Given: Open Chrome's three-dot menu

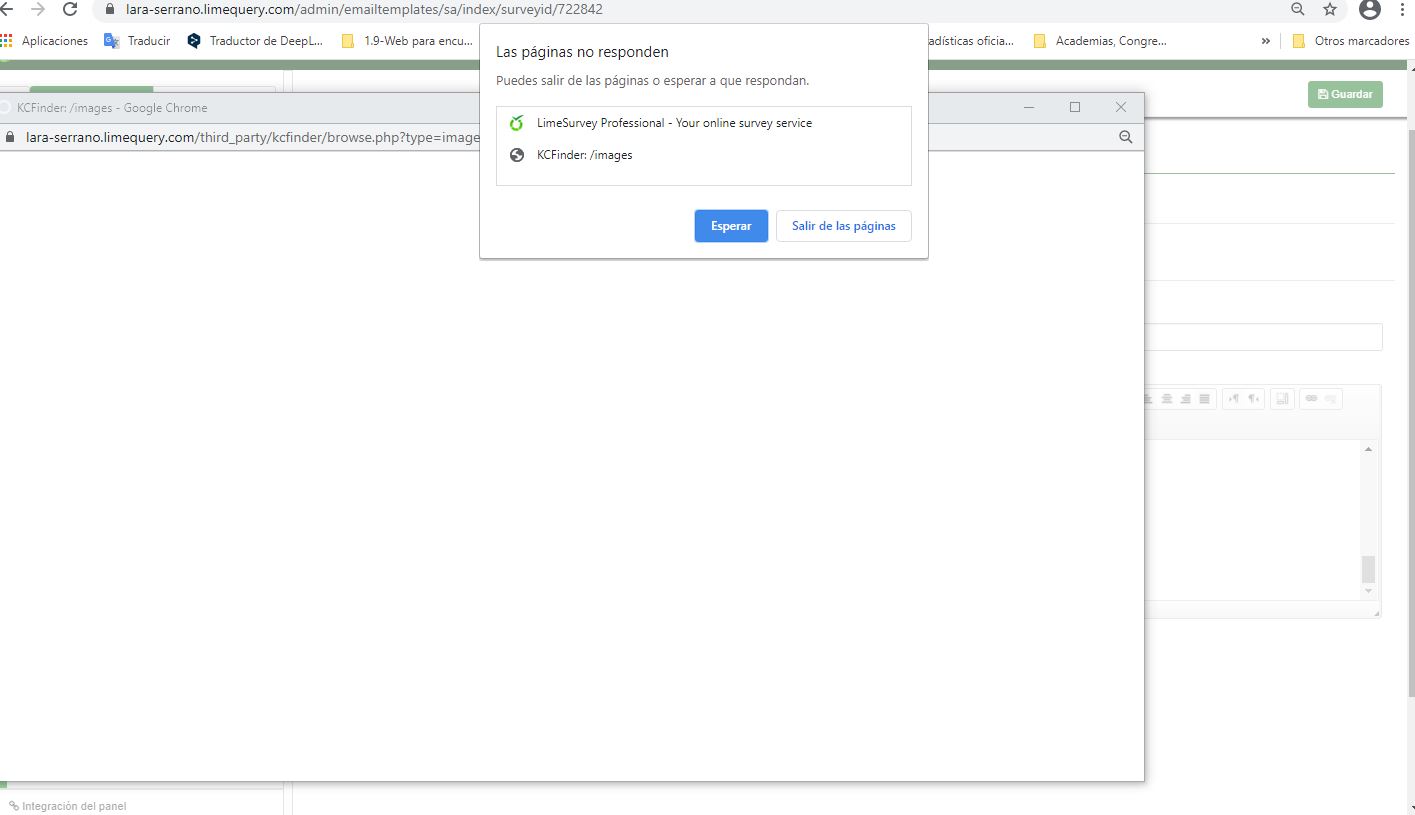Looking at the screenshot, I should [x=1402, y=9].
